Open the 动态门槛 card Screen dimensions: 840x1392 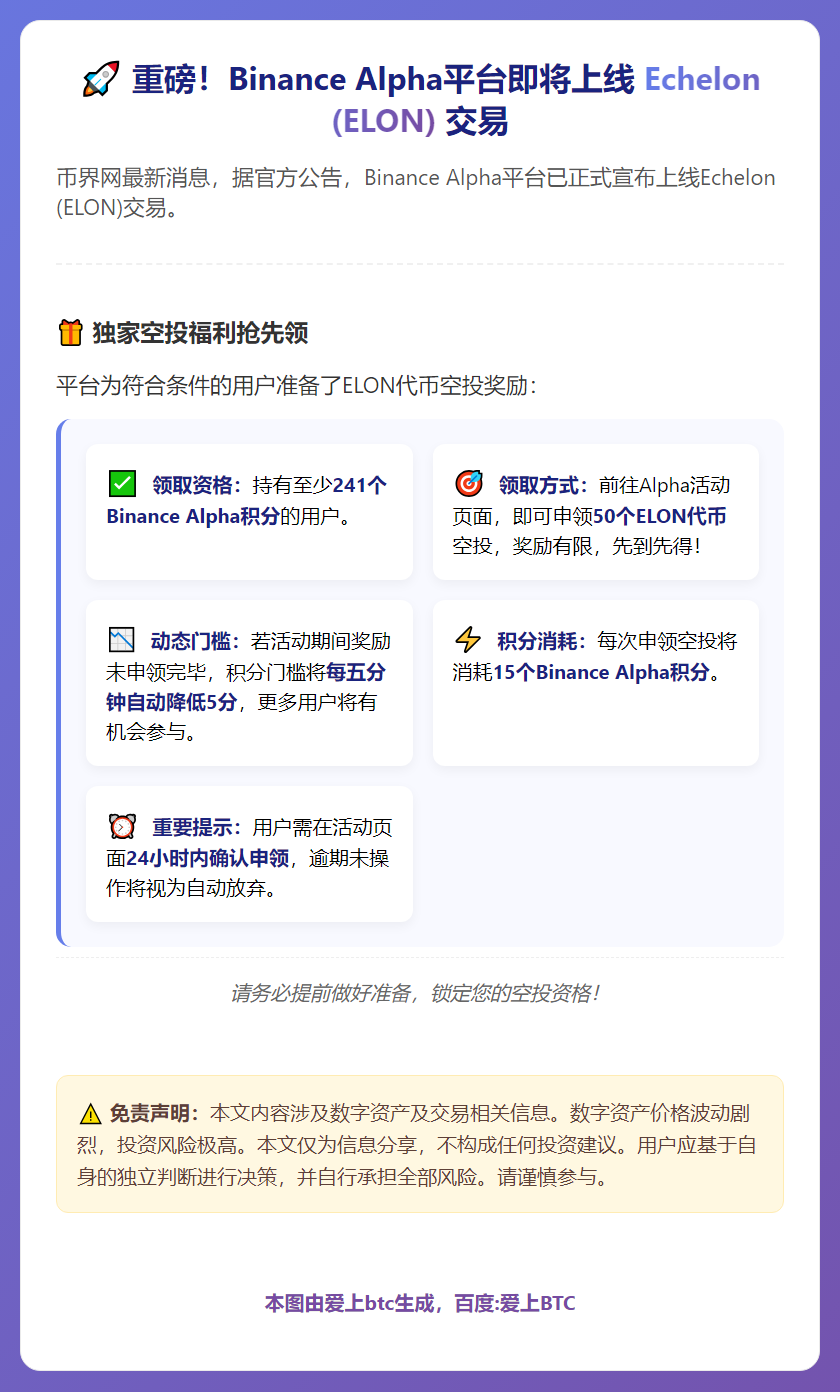pos(249,683)
